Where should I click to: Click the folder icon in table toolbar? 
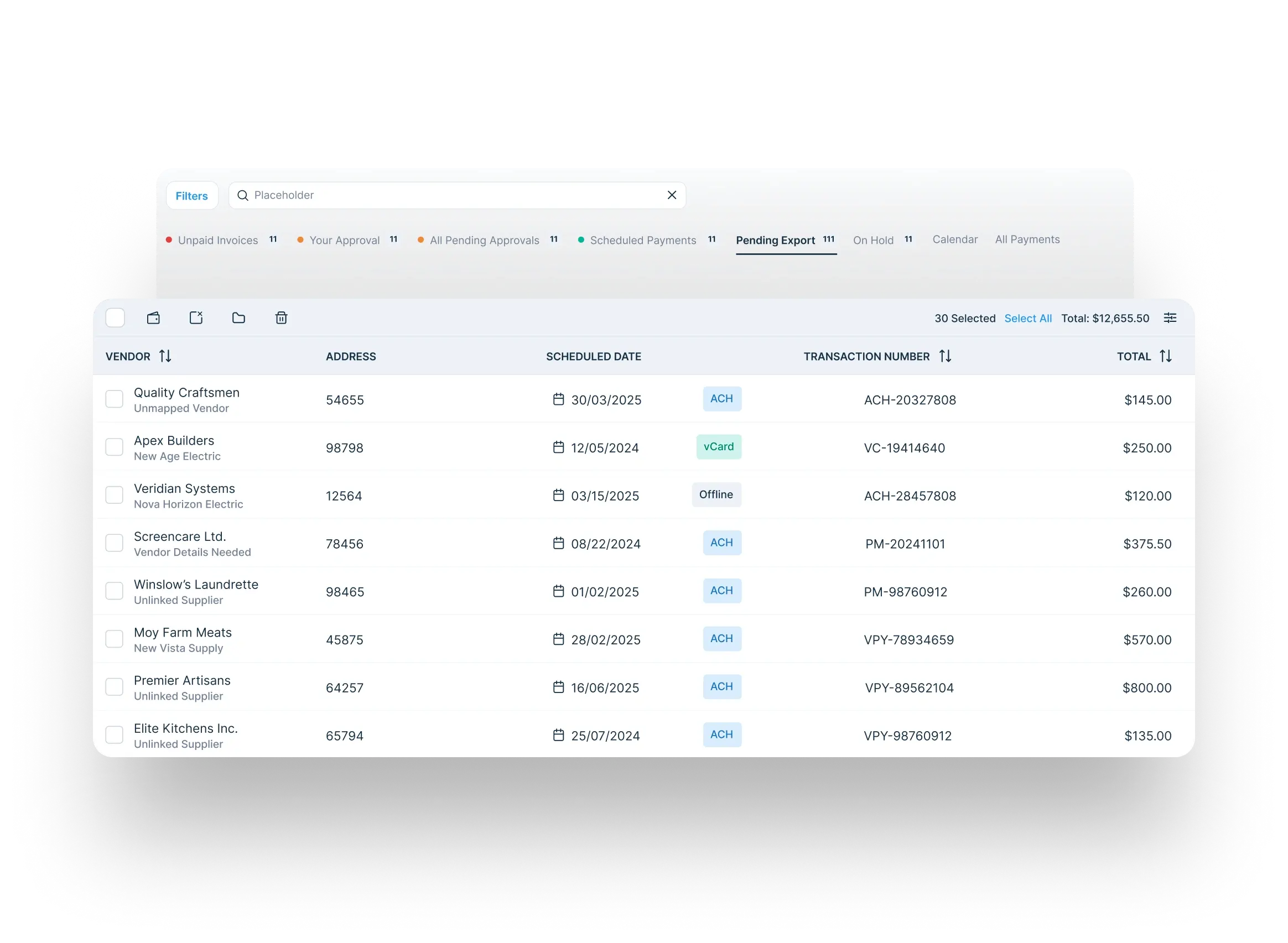[x=238, y=318]
